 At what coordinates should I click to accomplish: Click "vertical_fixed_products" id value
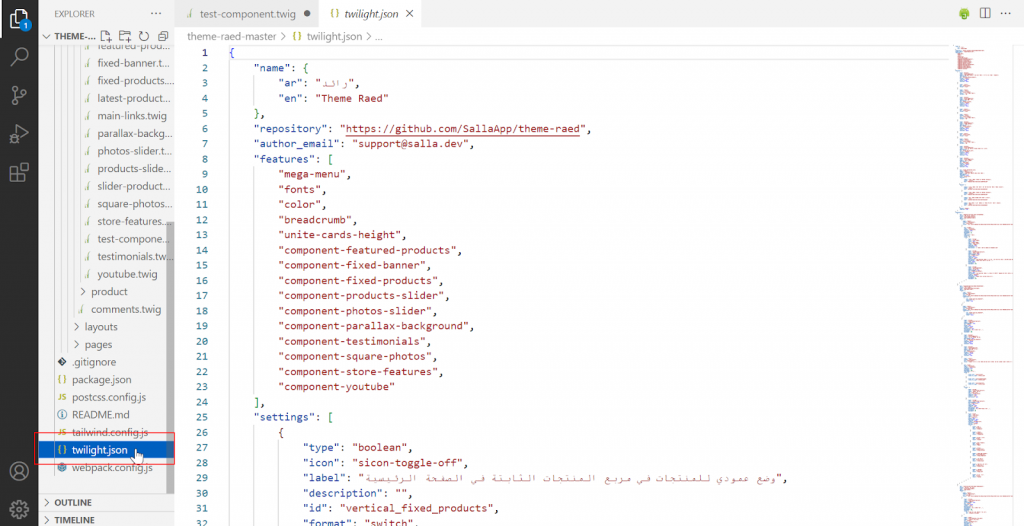(x=420, y=508)
